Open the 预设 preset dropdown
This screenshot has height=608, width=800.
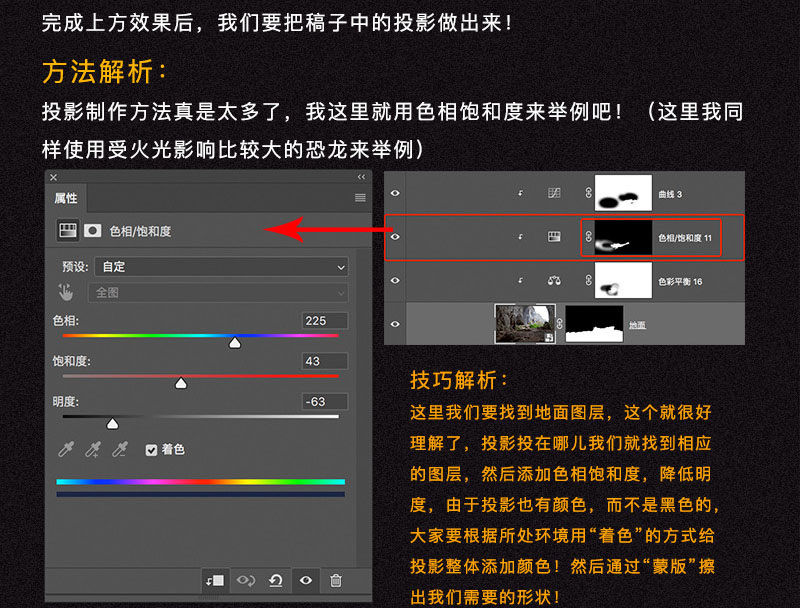pos(220,267)
